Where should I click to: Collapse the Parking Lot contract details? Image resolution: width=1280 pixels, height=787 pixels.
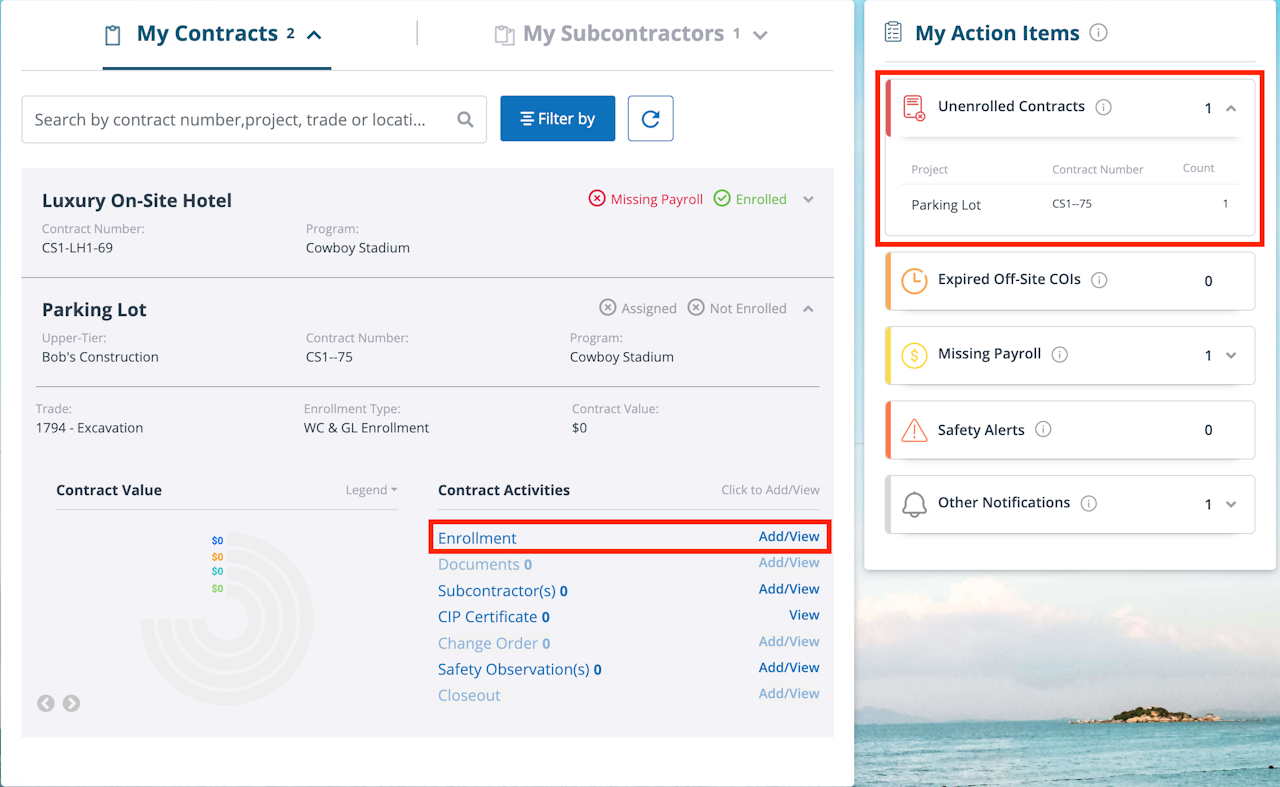pos(808,308)
